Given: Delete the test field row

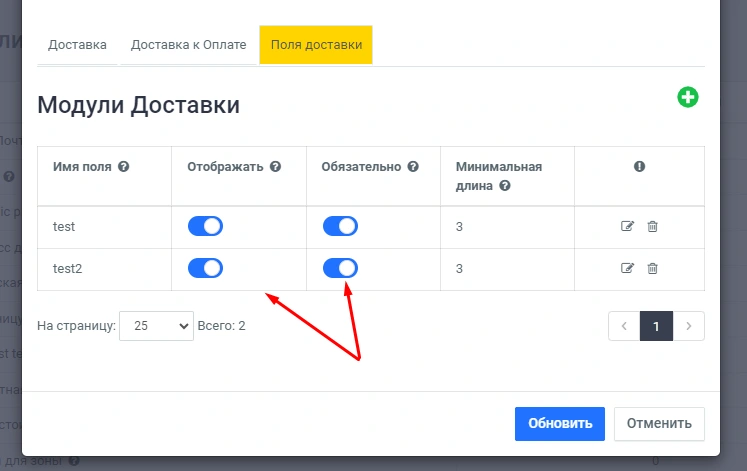Looking at the screenshot, I should coord(652,227).
